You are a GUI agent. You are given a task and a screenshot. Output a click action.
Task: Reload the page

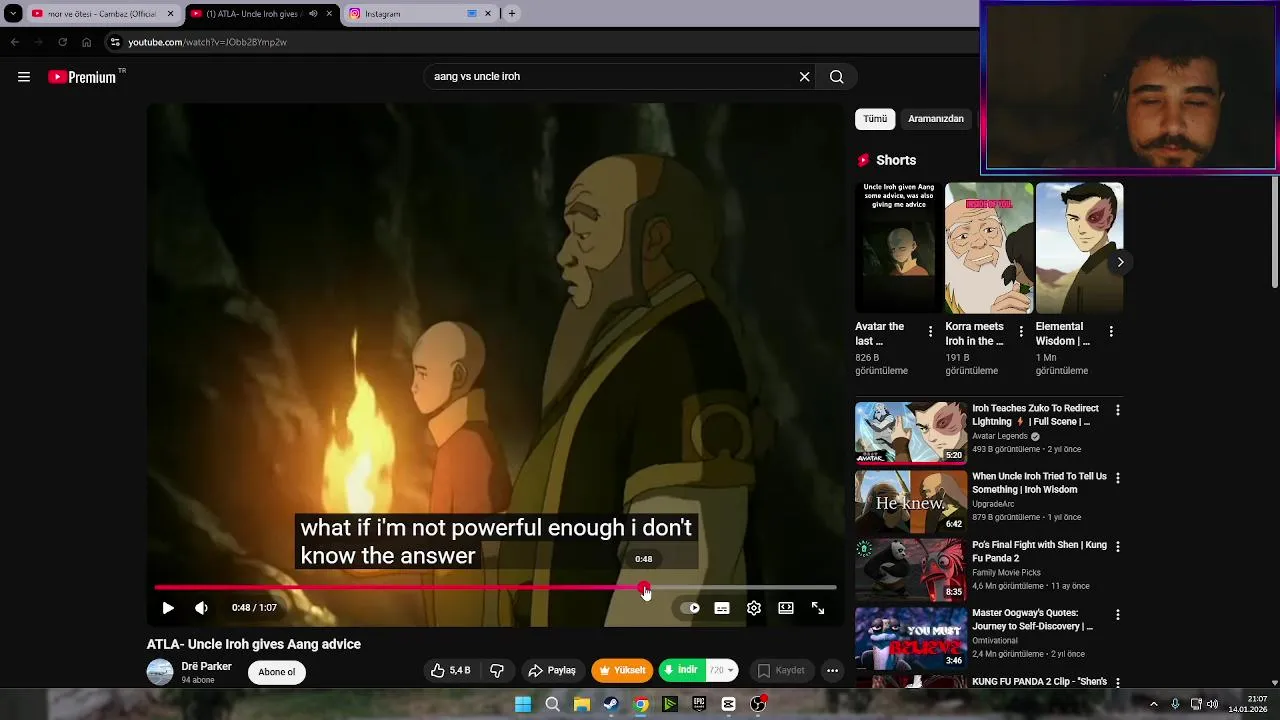tap(62, 42)
